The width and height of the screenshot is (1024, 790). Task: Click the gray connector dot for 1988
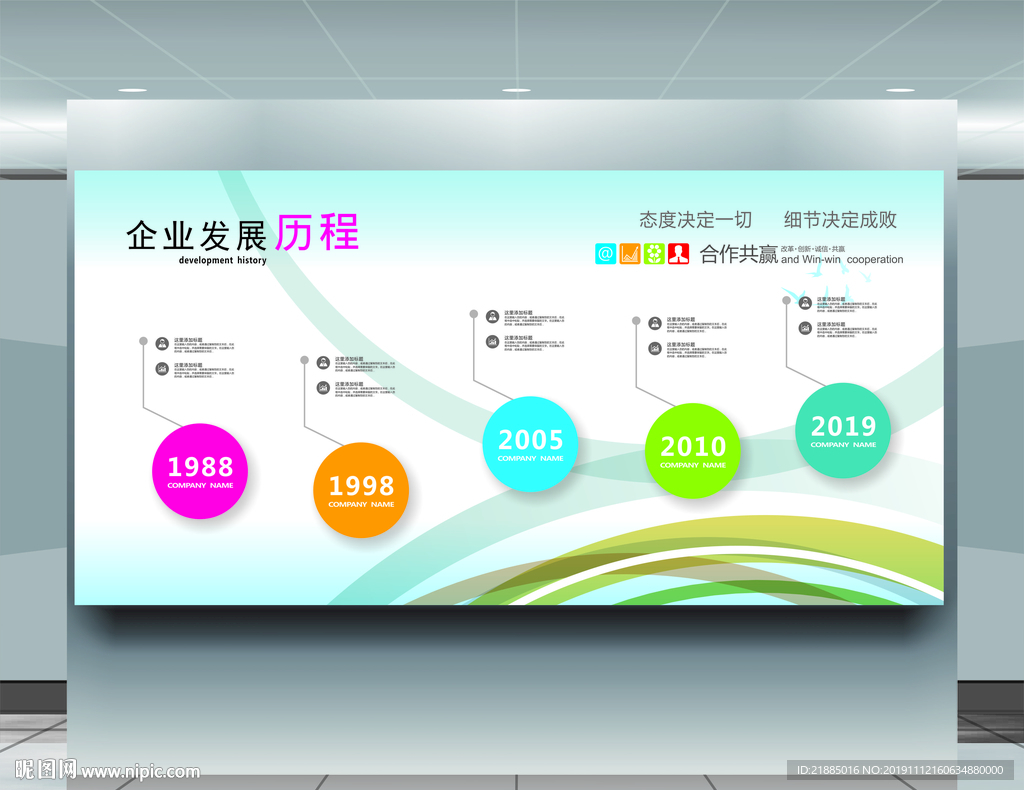point(143,341)
